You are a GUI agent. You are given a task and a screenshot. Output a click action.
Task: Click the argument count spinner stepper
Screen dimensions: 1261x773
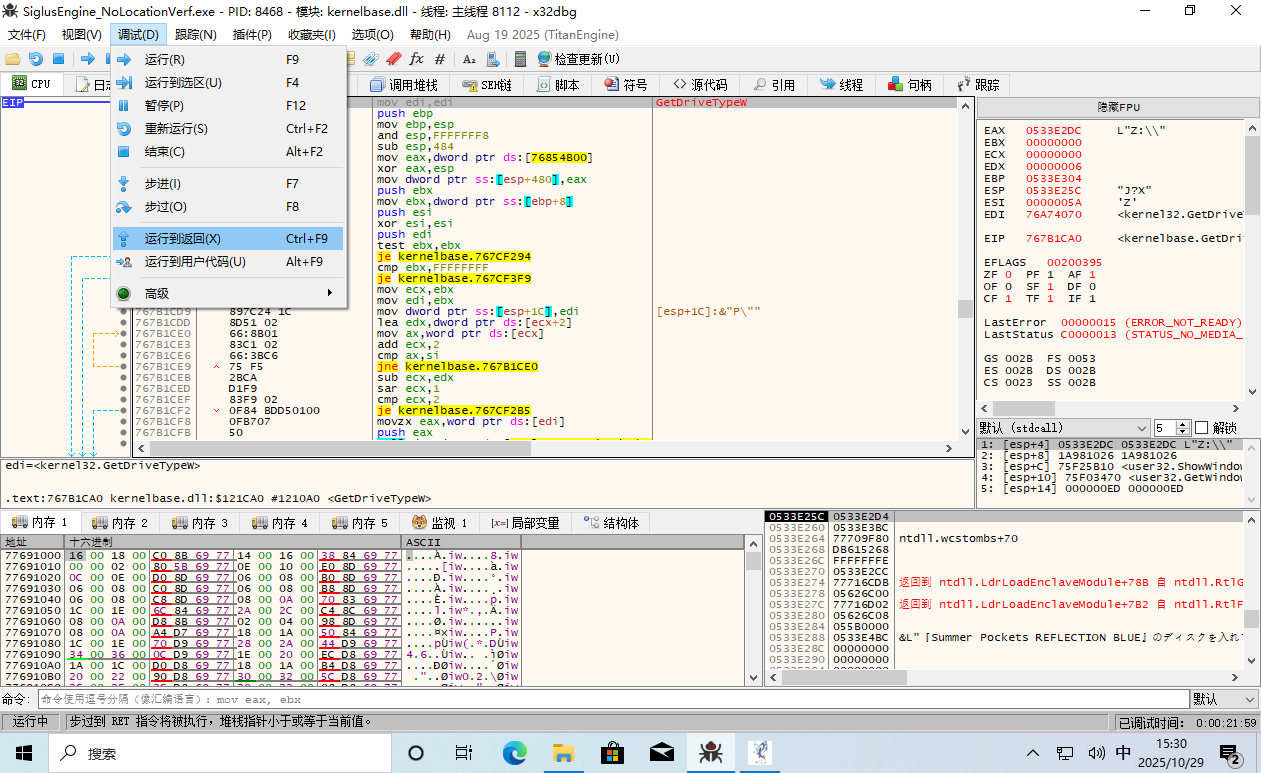pyautogui.click(x=1183, y=427)
